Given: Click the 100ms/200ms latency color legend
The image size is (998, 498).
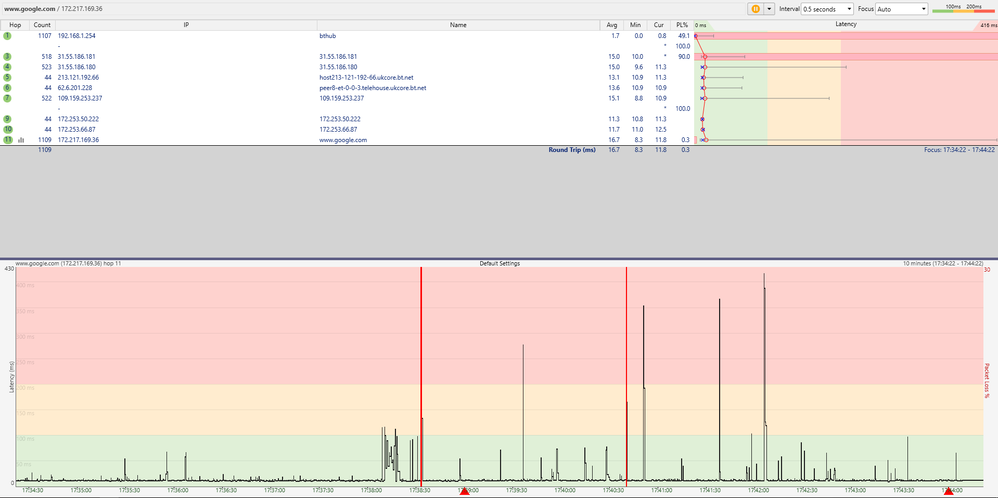Looking at the screenshot, I should pos(964,8).
